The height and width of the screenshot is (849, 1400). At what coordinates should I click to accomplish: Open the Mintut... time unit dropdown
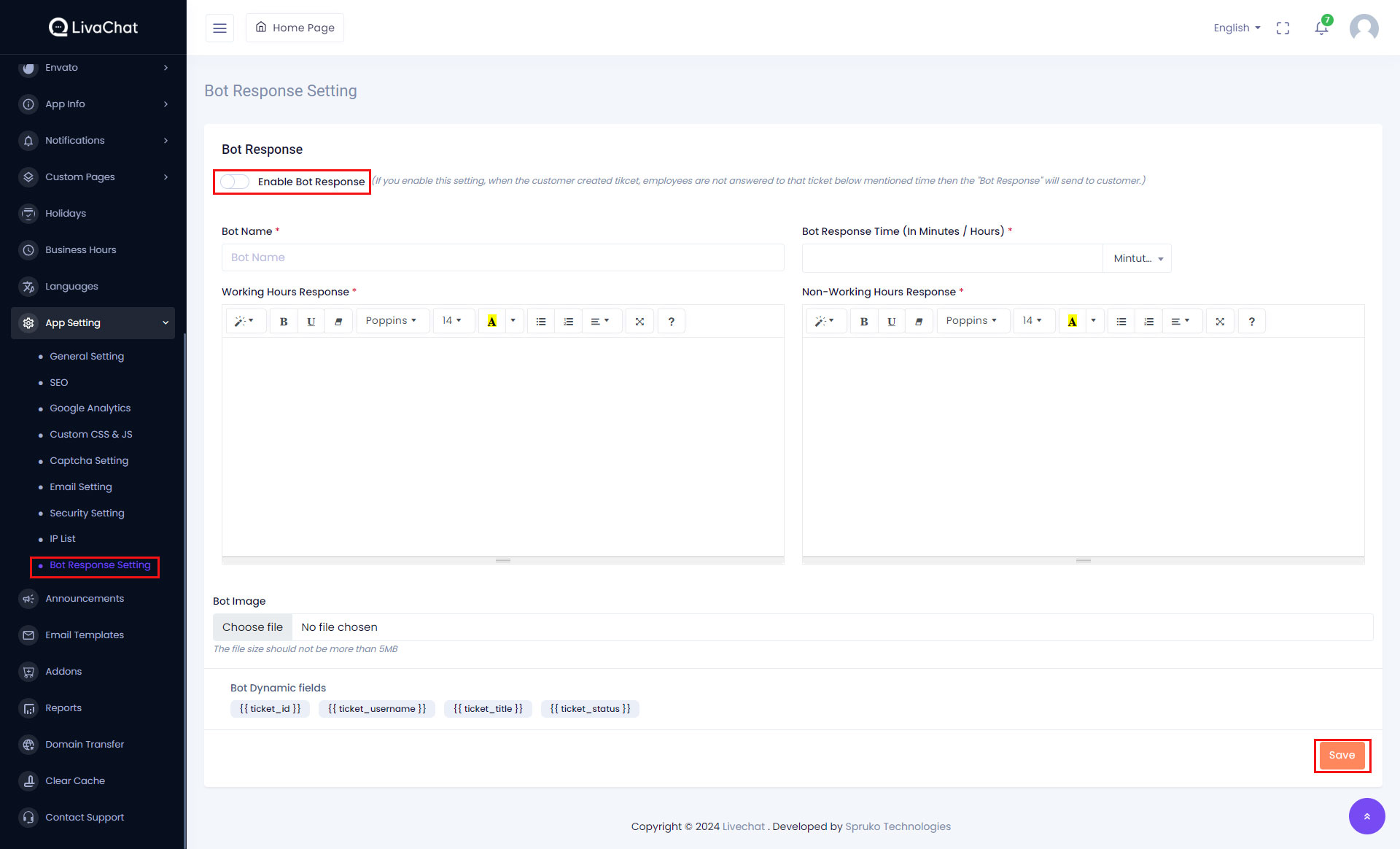click(x=1137, y=258)
